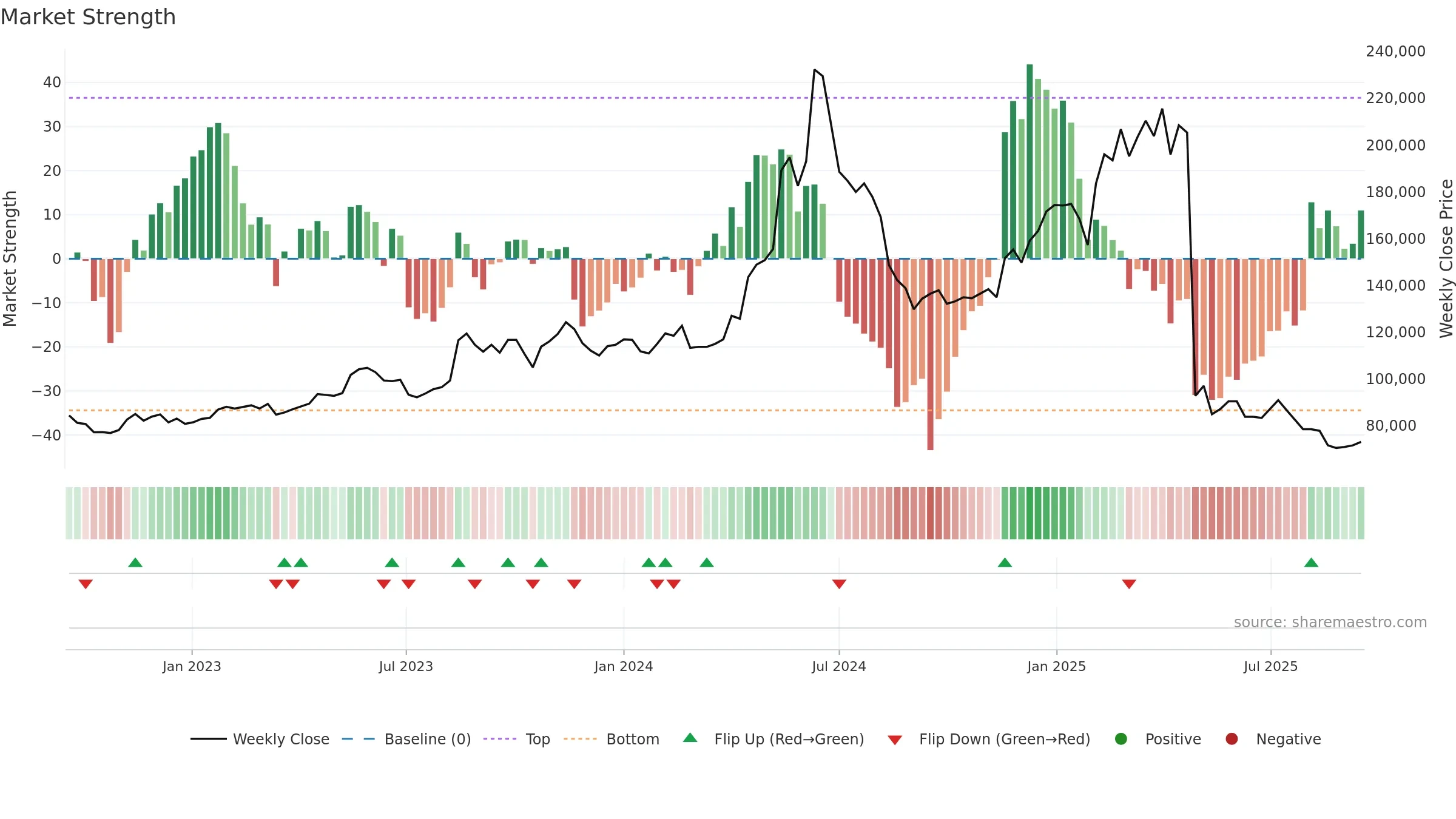Viewport: 1456px width, 819px height.
Task: Click the 'Jul 2023' x-axis label
Action: click(406, 666)
